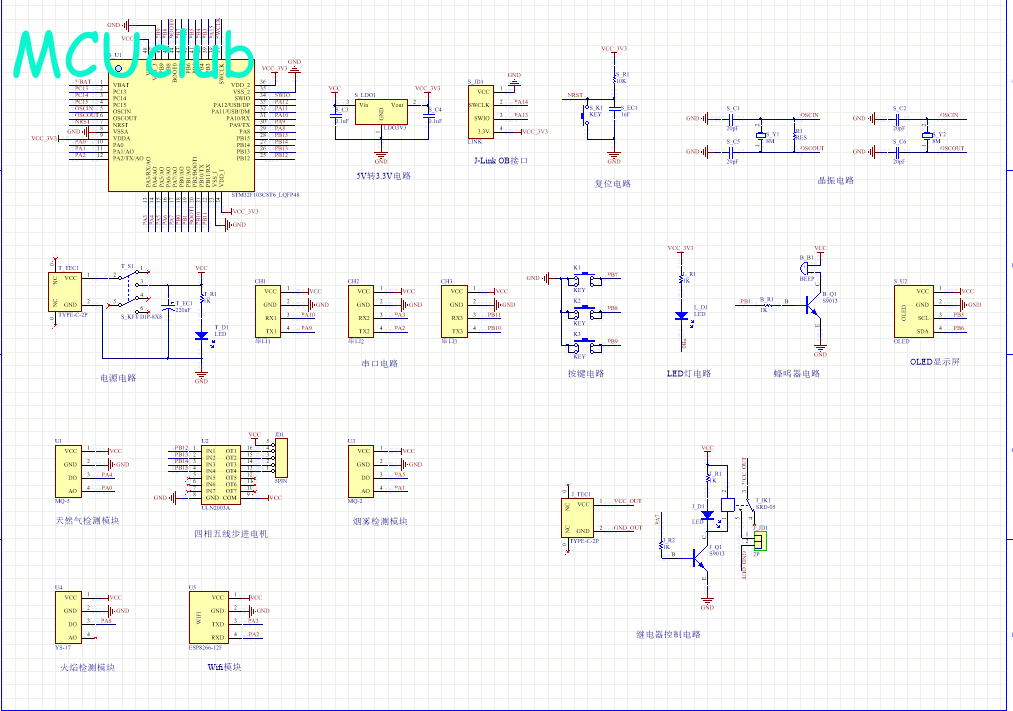Screen dimensions: 1013x711
Task: Select the L_R1 1K LED resistor
Action: 681,278
